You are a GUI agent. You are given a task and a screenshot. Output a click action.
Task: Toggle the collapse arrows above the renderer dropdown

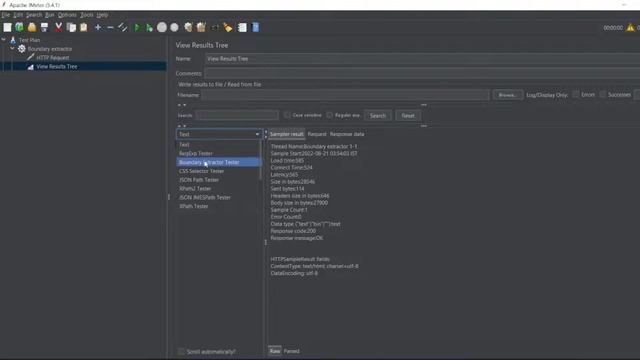coord(182,126)
